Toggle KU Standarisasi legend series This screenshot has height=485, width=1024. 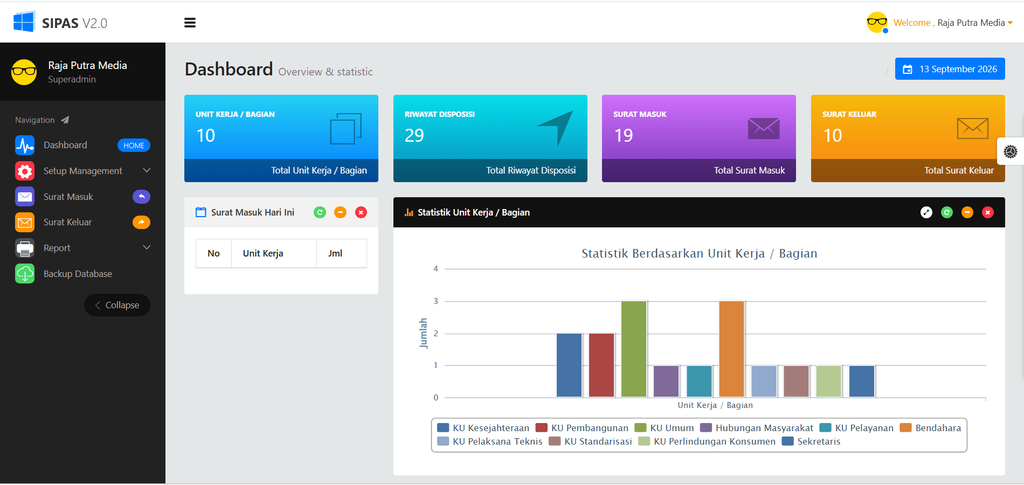590,442
